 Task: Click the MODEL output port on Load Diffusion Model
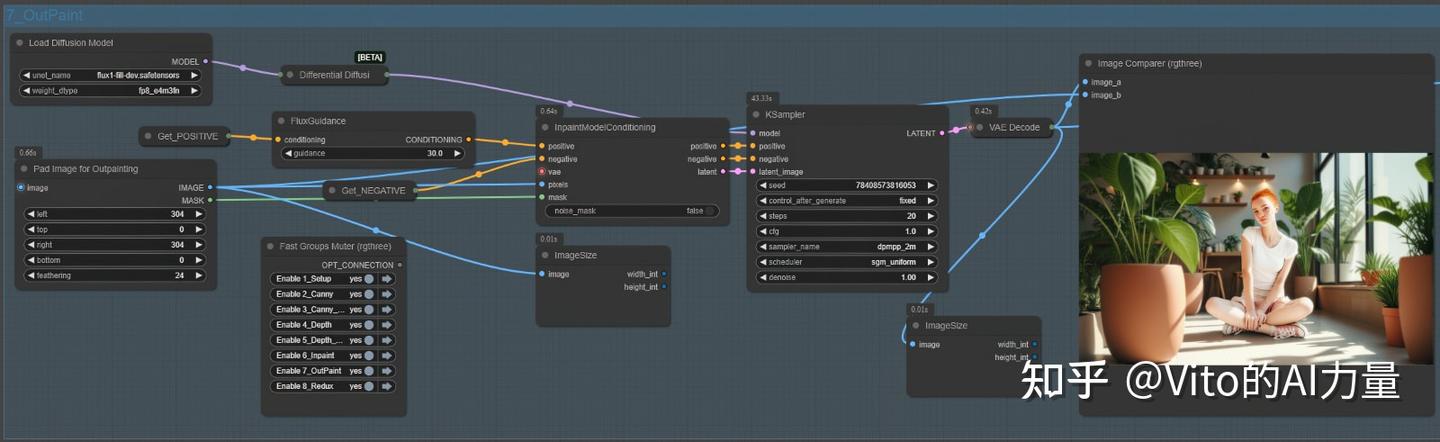pyautogui.click(x=206, y=62)
